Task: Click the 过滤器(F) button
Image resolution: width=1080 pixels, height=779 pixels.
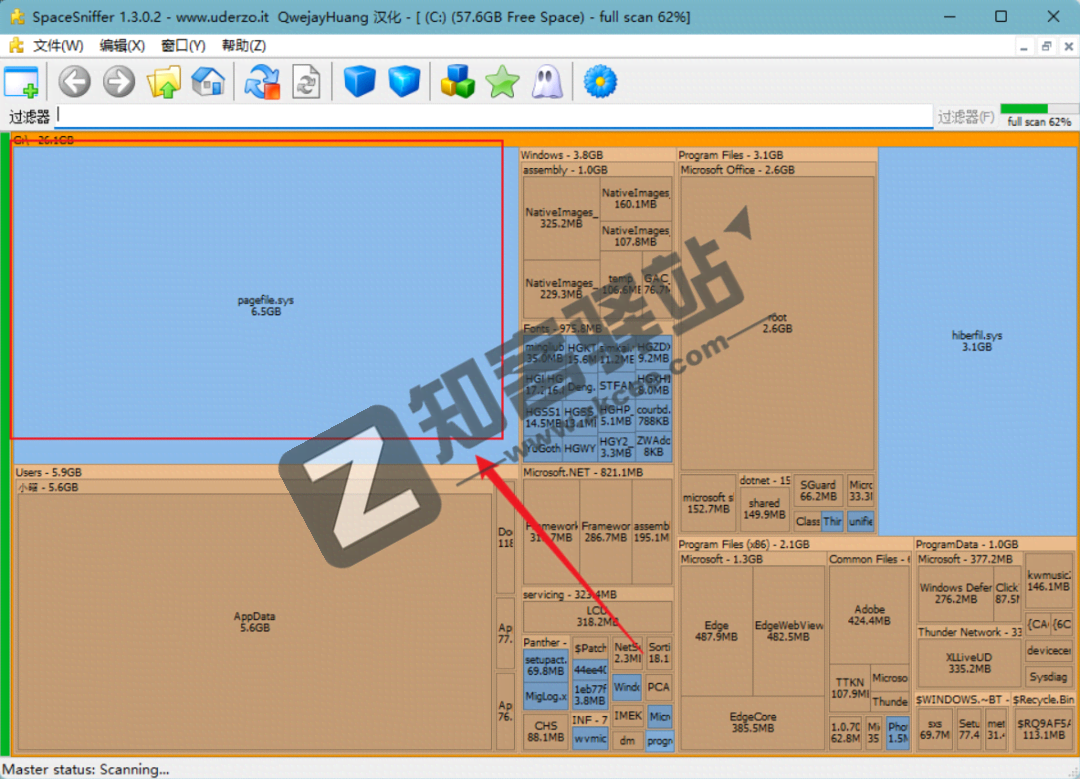Action: 965,117
